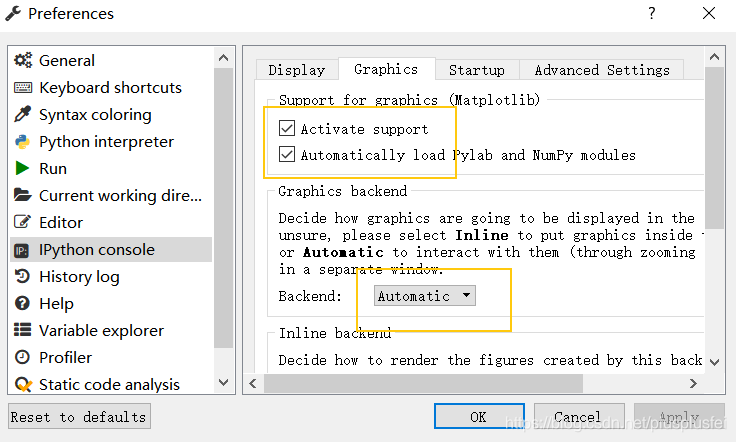Open the Backend Automatic dropdown
The height and width of the screenshot is (442, 736).
click(425, 296)
